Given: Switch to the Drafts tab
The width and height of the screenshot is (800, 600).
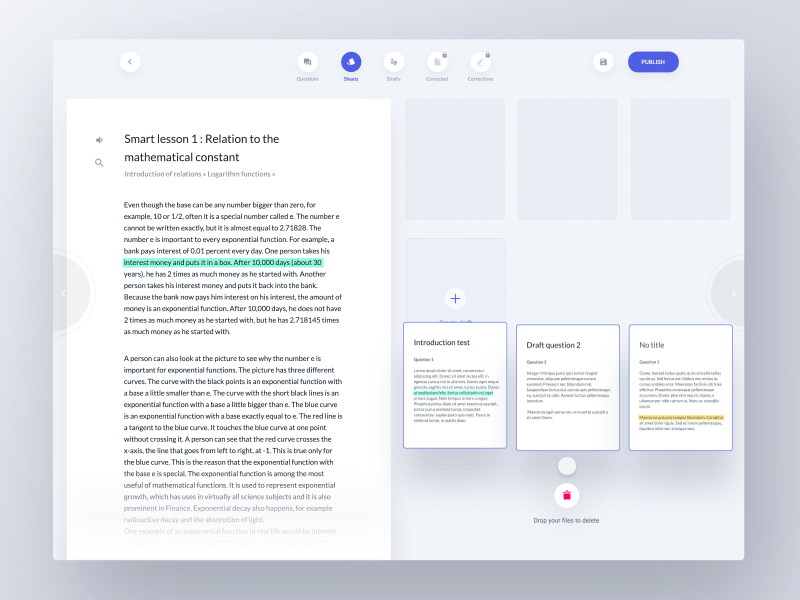Looking at the screenshot, I should [x=394, y=67].
